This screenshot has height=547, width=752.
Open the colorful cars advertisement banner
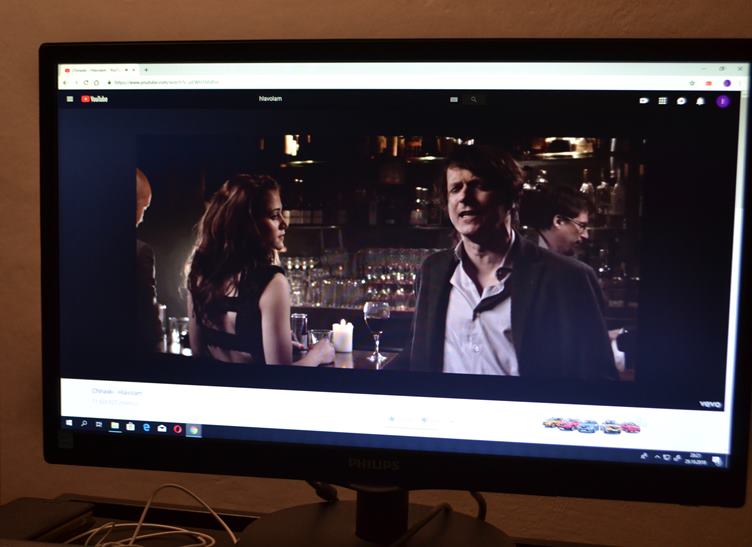(591, 425)
